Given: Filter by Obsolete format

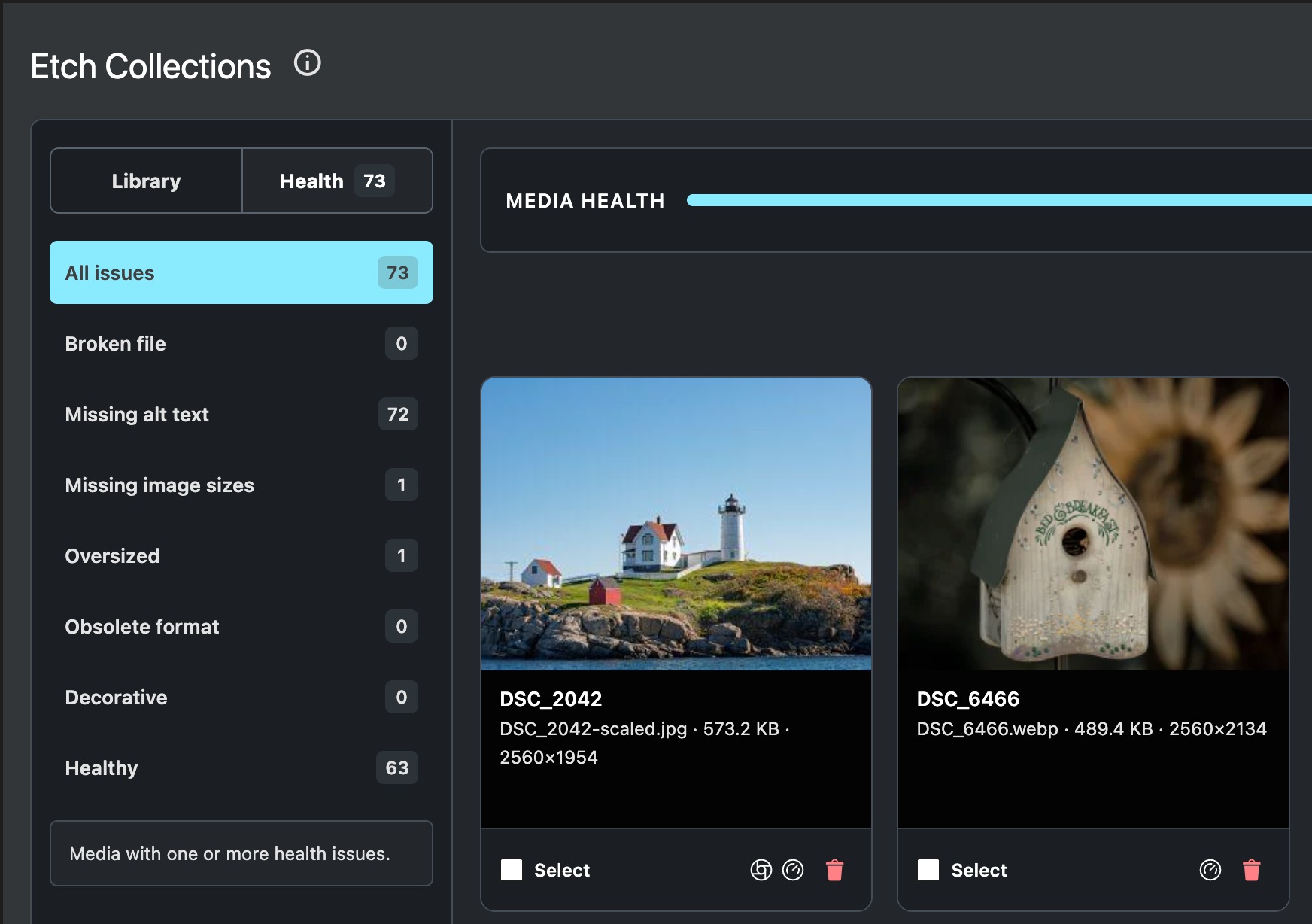Looking at the screenshot, I should [x=241, y=626].
